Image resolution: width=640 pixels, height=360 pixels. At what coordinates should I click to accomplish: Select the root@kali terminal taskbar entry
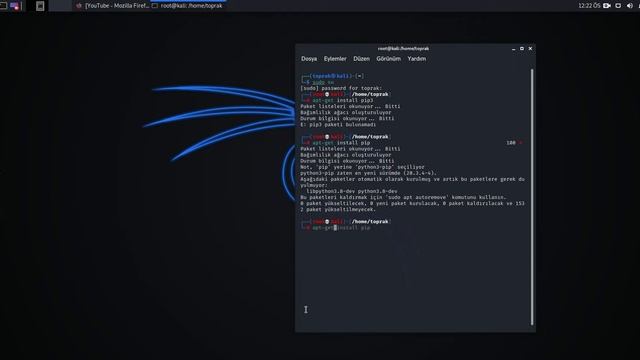click(188, 6)
